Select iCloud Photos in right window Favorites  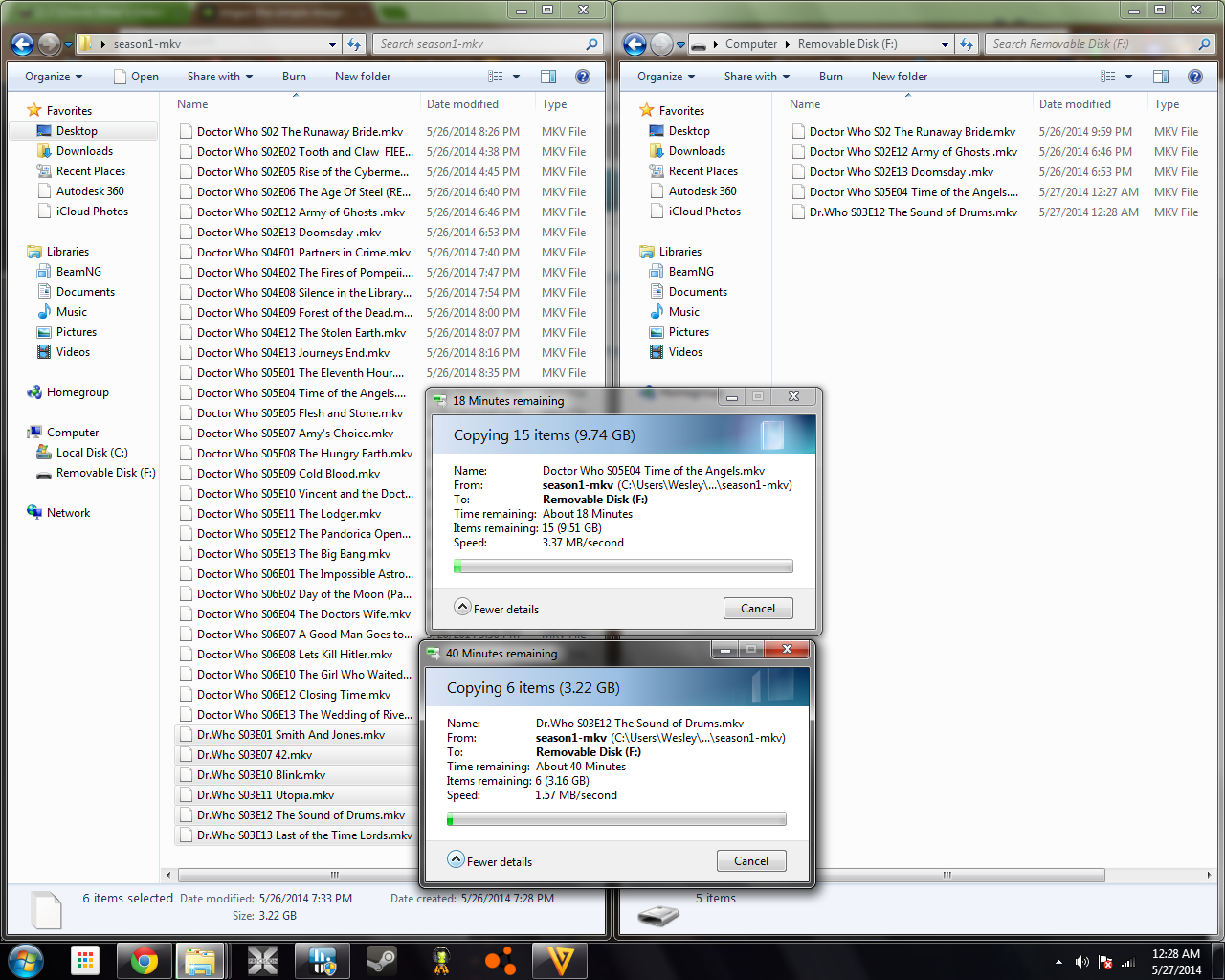(x=704, y=212)
